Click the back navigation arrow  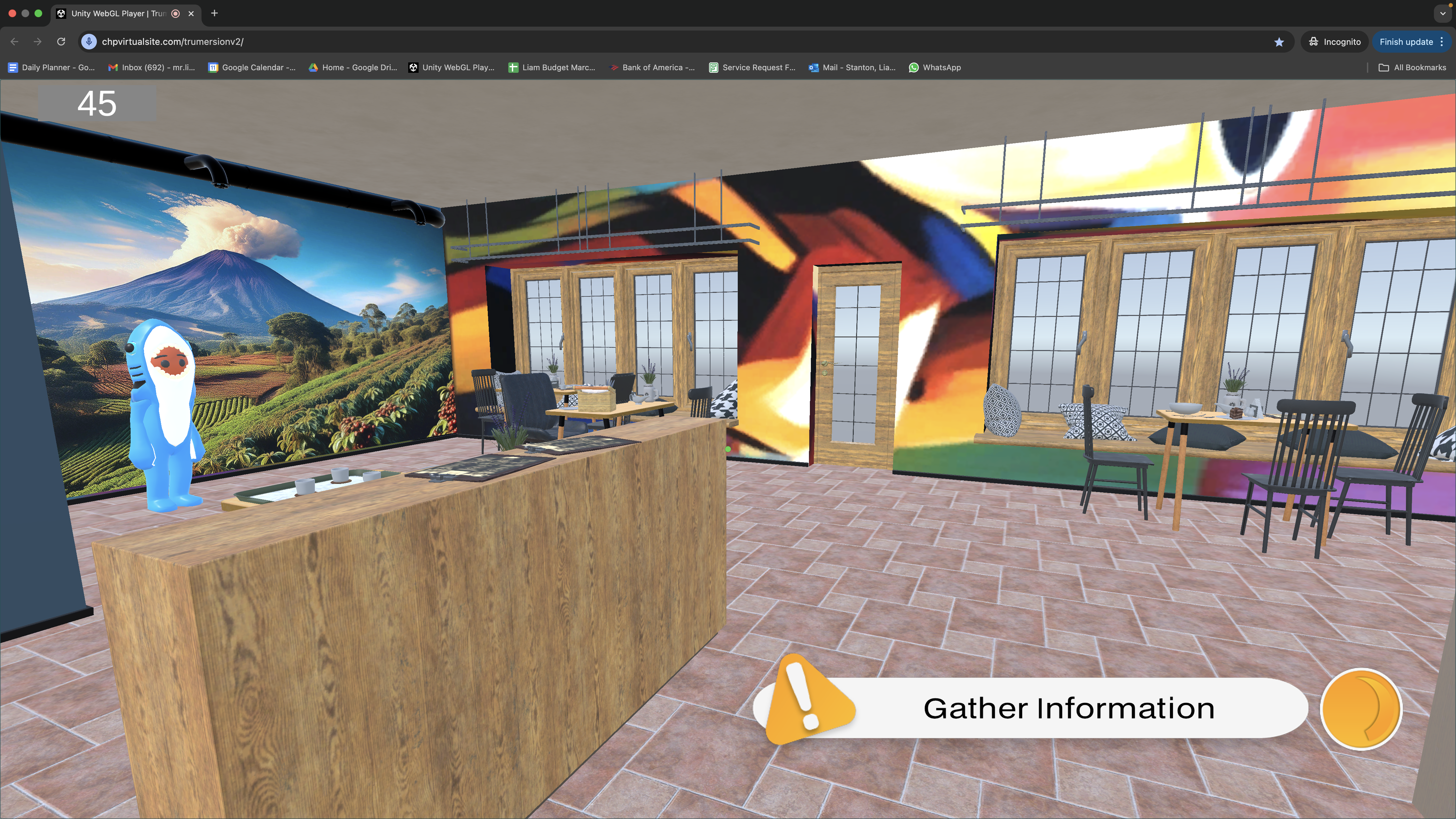point(15,42)
